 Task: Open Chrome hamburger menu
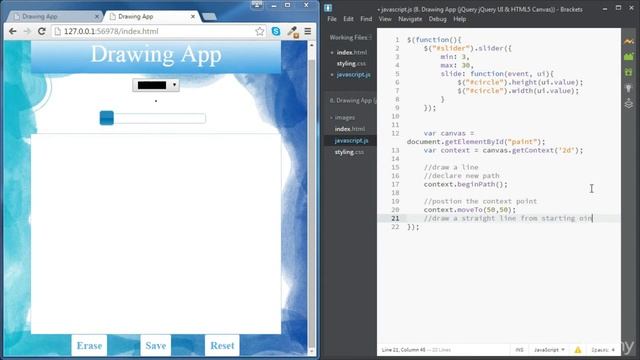click(308, 31)
